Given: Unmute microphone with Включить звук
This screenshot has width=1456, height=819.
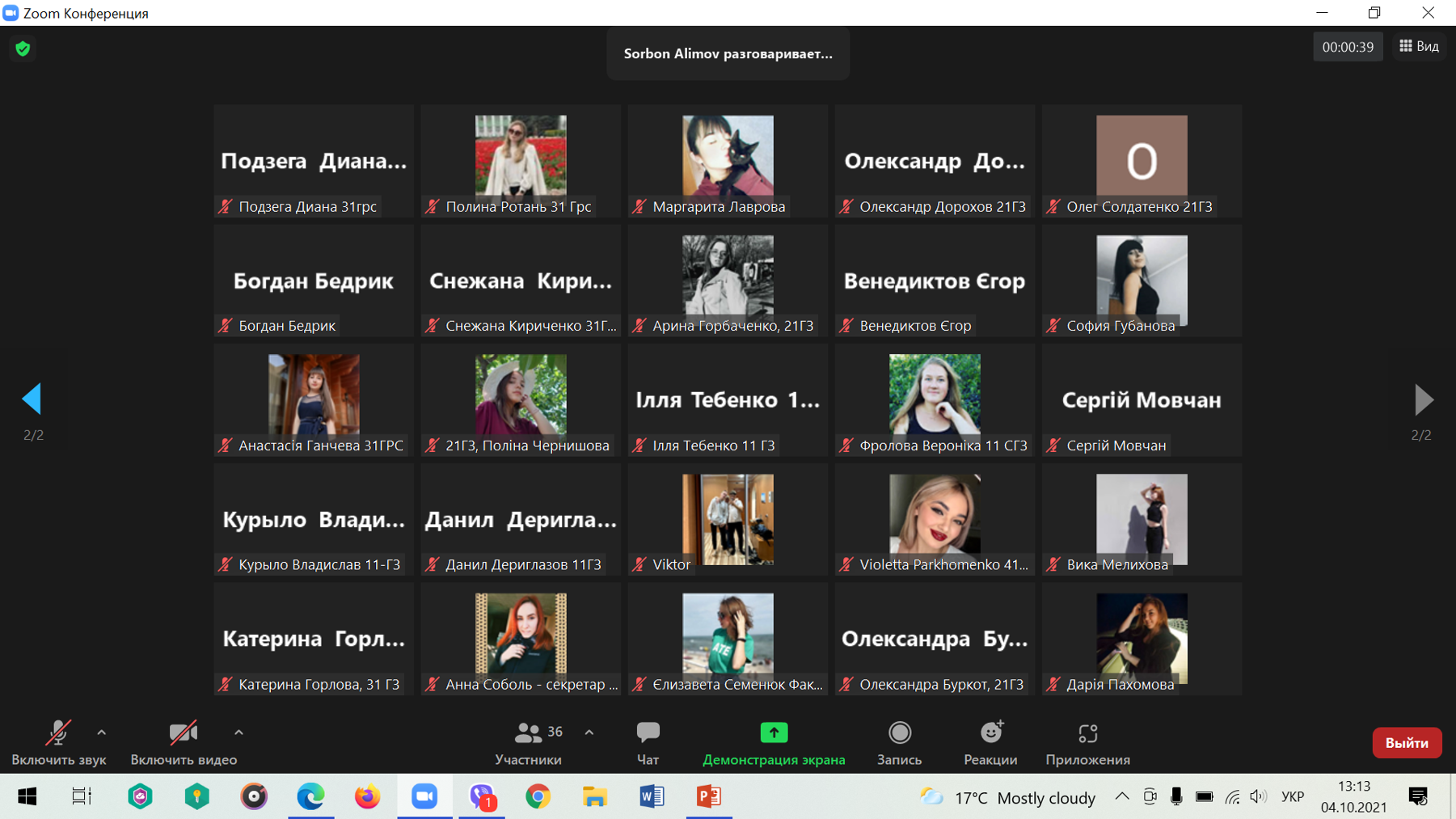Looking at the screenshot, I should tap(58, 742).
